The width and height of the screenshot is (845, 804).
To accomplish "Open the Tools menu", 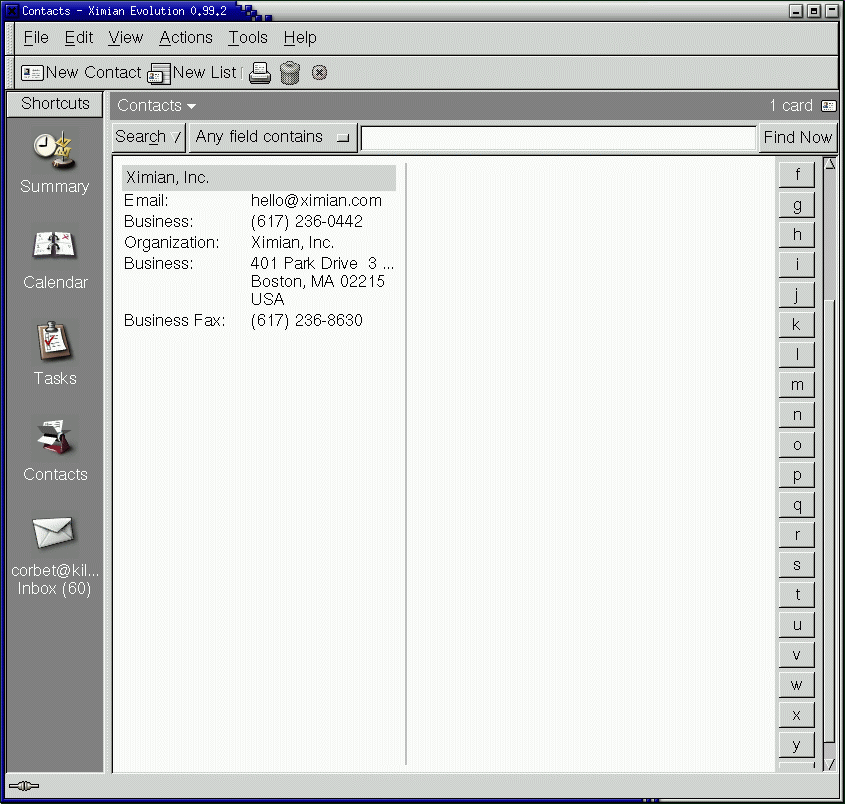I will click(247, 38).
